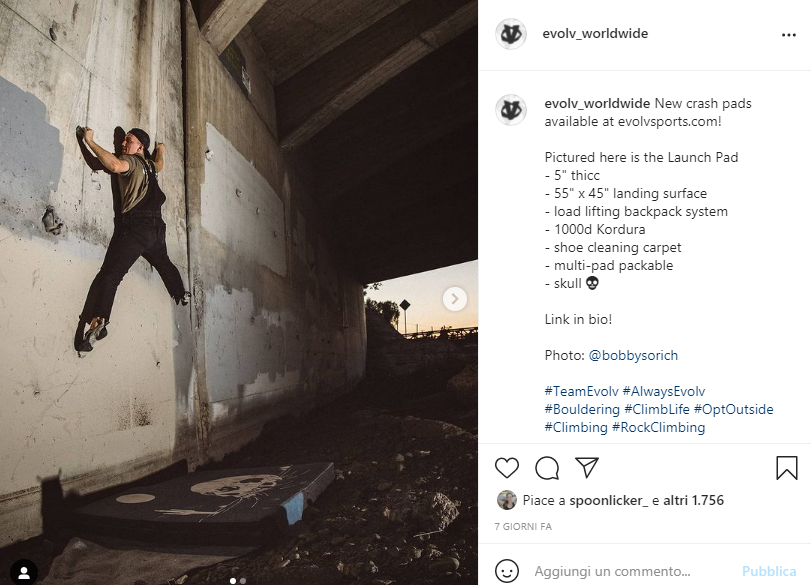Open the emoji picker smiley icon
Viewport: 811px width, 585px height.
[x=508, y=571]
